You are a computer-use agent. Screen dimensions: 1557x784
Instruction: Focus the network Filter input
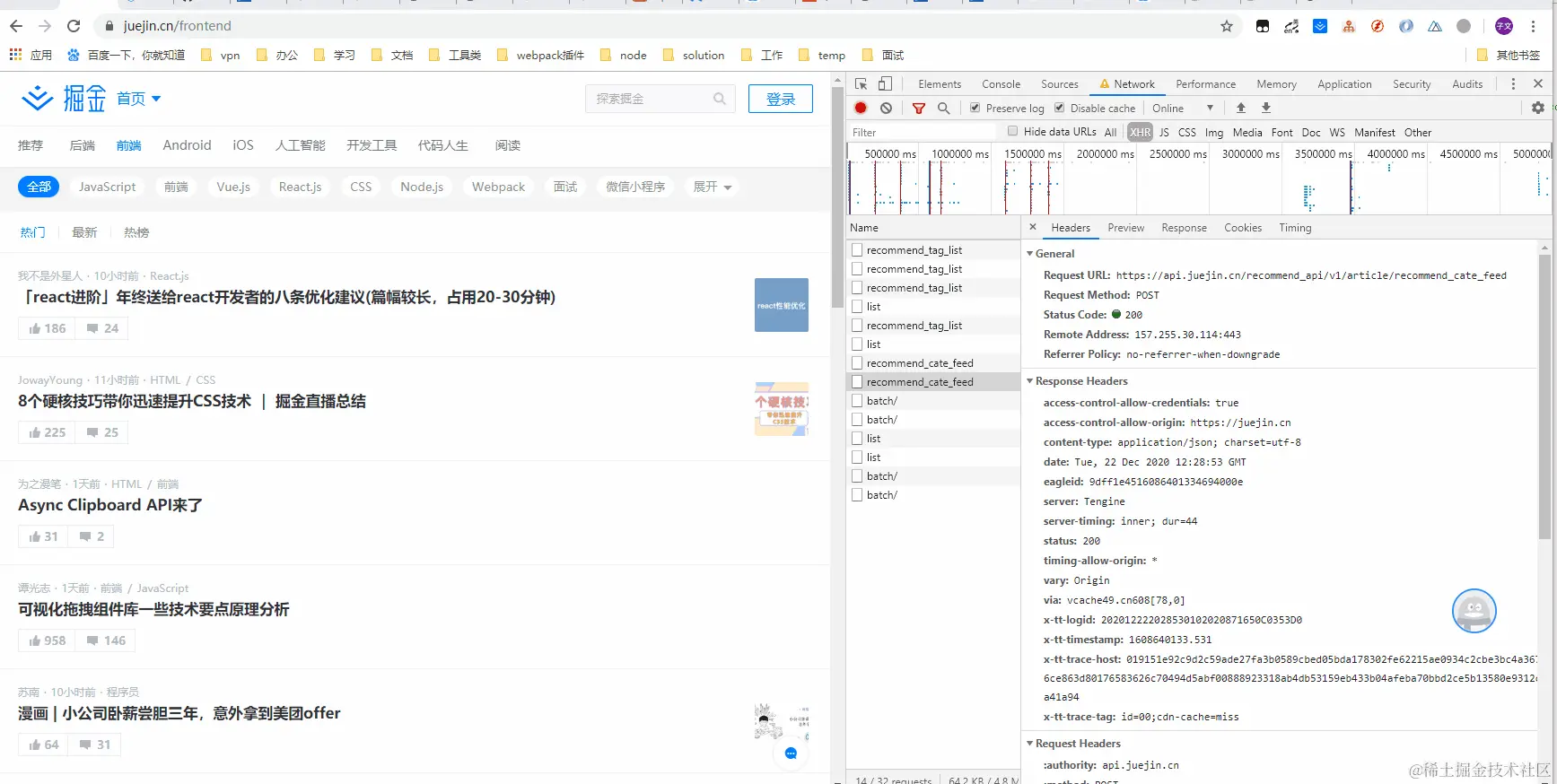[x=922, y=132]
